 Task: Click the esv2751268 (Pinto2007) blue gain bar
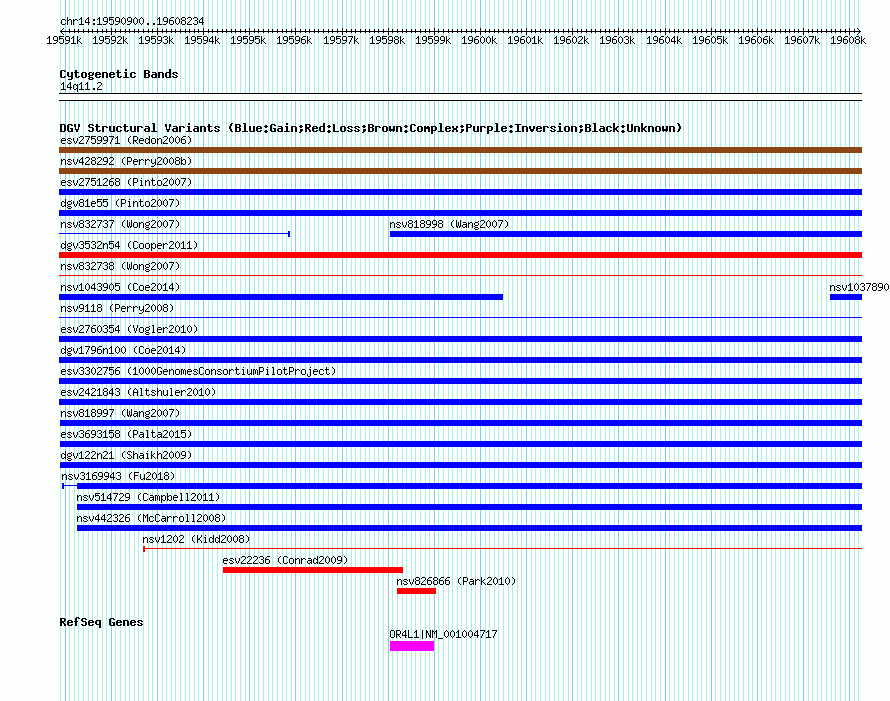tap(460, 192)
